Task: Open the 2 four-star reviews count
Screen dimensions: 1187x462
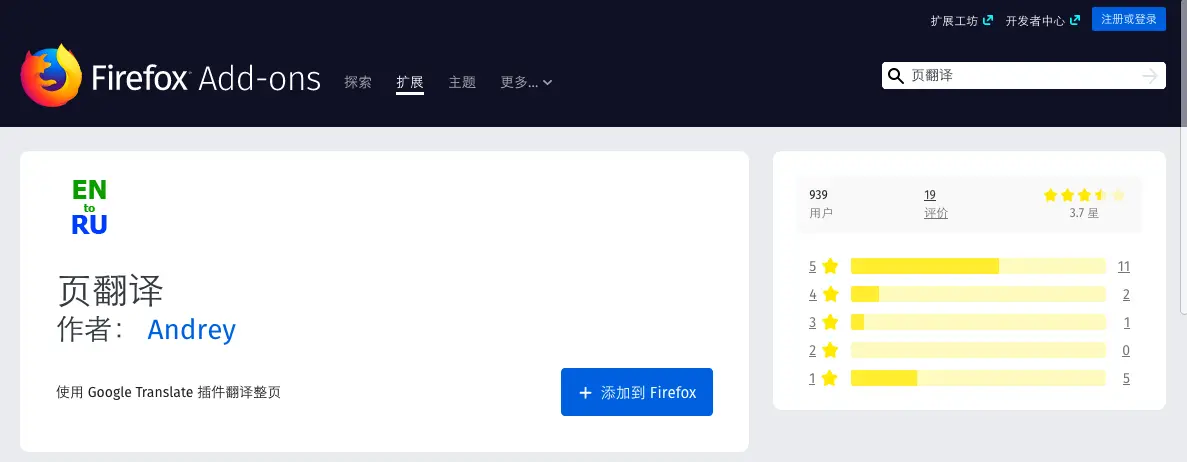Action: 1126,294
